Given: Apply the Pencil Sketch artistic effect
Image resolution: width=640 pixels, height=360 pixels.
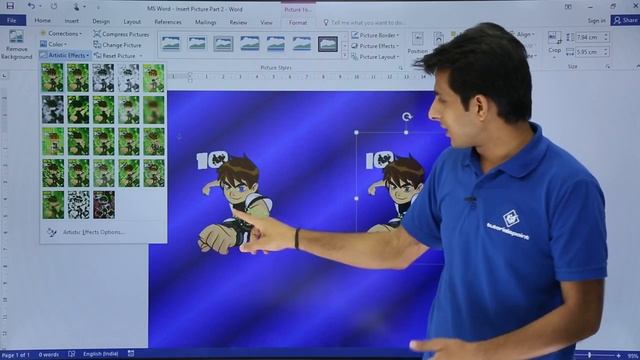Looking at the screenshot, I should click(129, 78).
